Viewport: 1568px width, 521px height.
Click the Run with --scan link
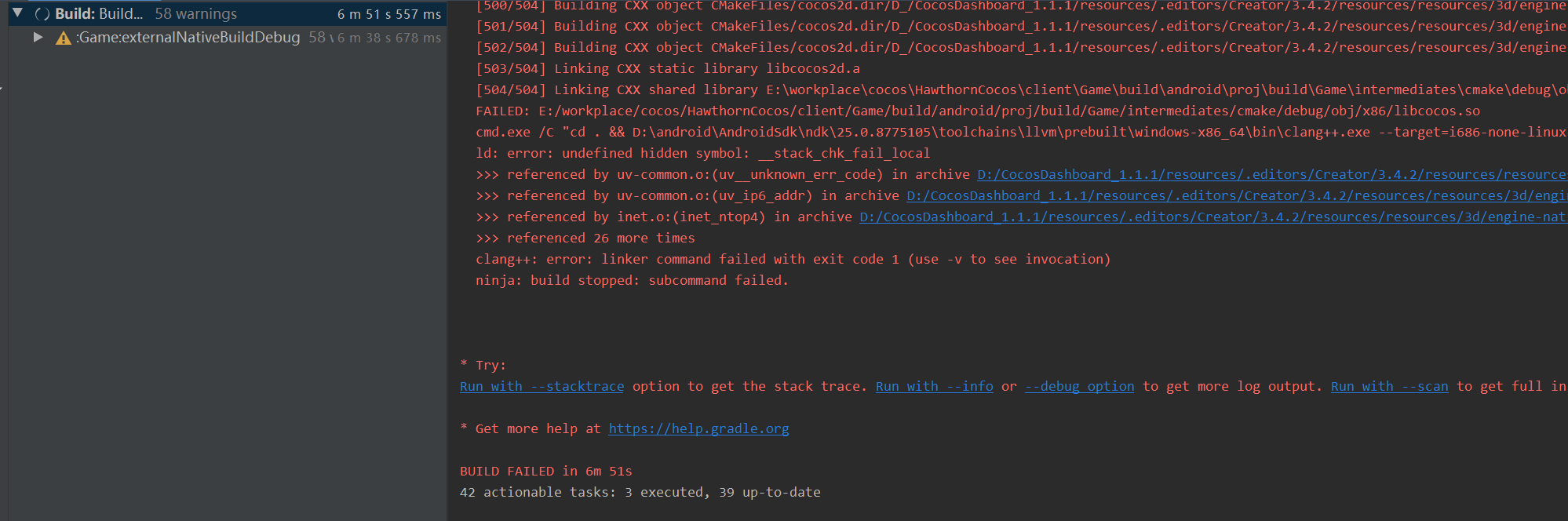(1389, 386)
